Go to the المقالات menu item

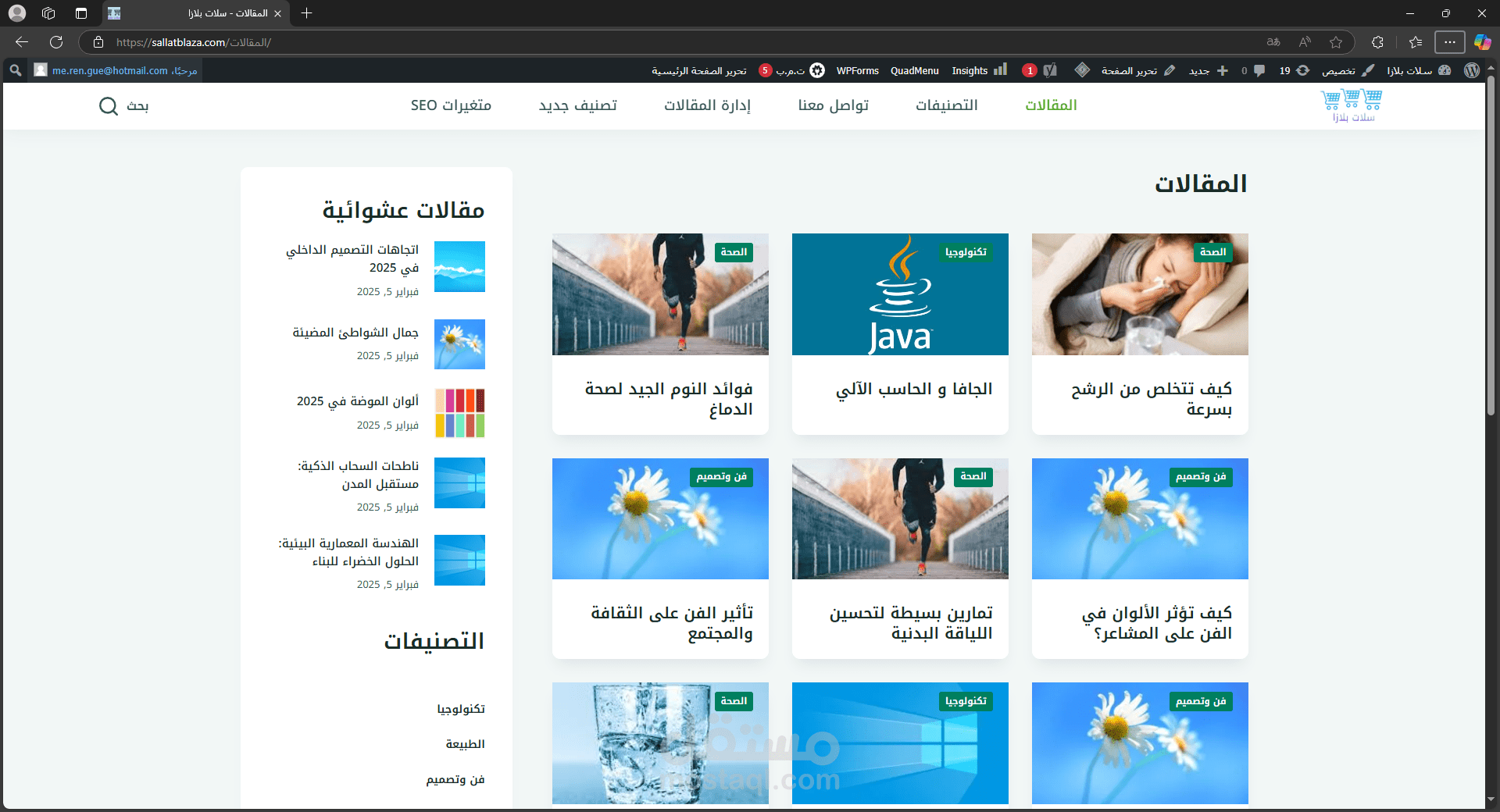[x=1051, y=105]
